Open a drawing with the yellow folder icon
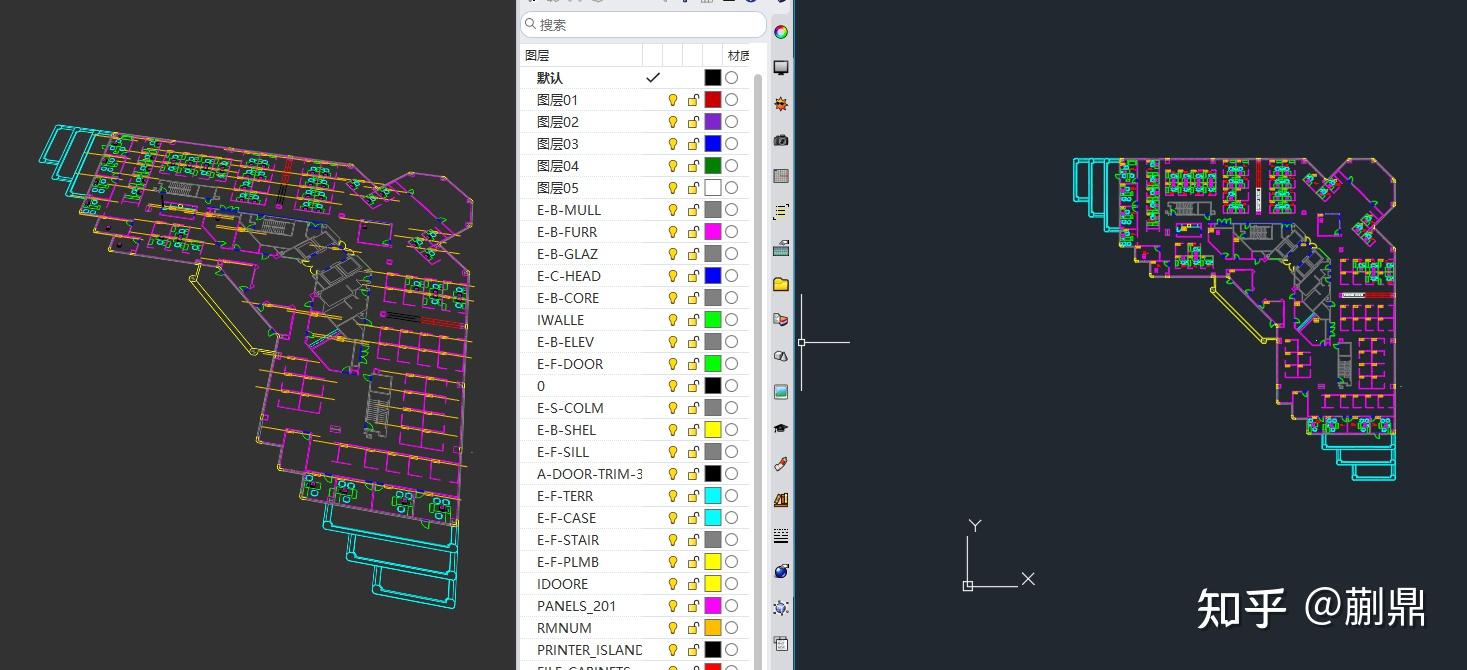Viewport: 1467px width, 670px height. 780,283
